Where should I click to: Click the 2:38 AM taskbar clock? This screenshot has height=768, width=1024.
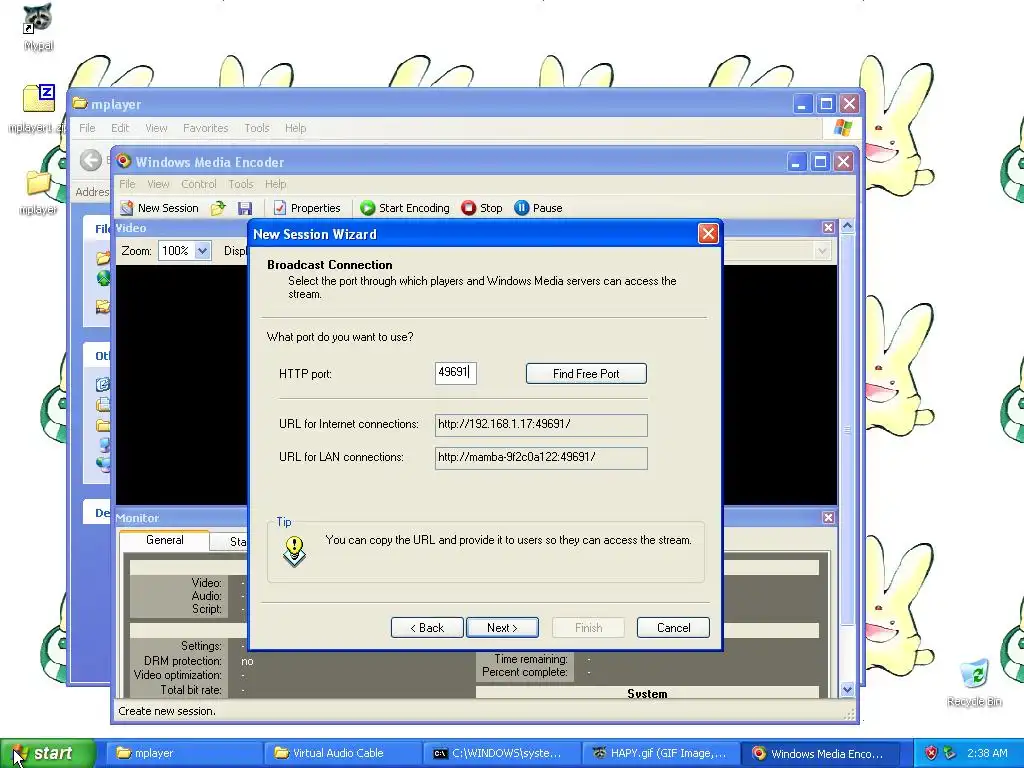(x=987, y=753)
